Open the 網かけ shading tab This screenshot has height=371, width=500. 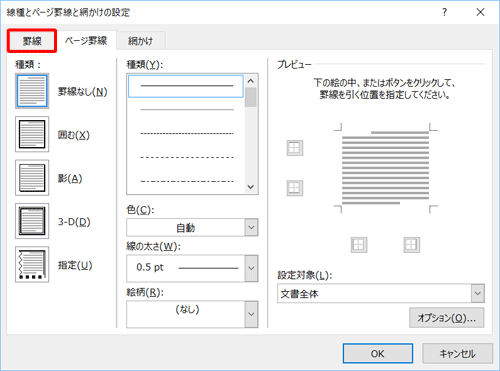pos(140,41)
